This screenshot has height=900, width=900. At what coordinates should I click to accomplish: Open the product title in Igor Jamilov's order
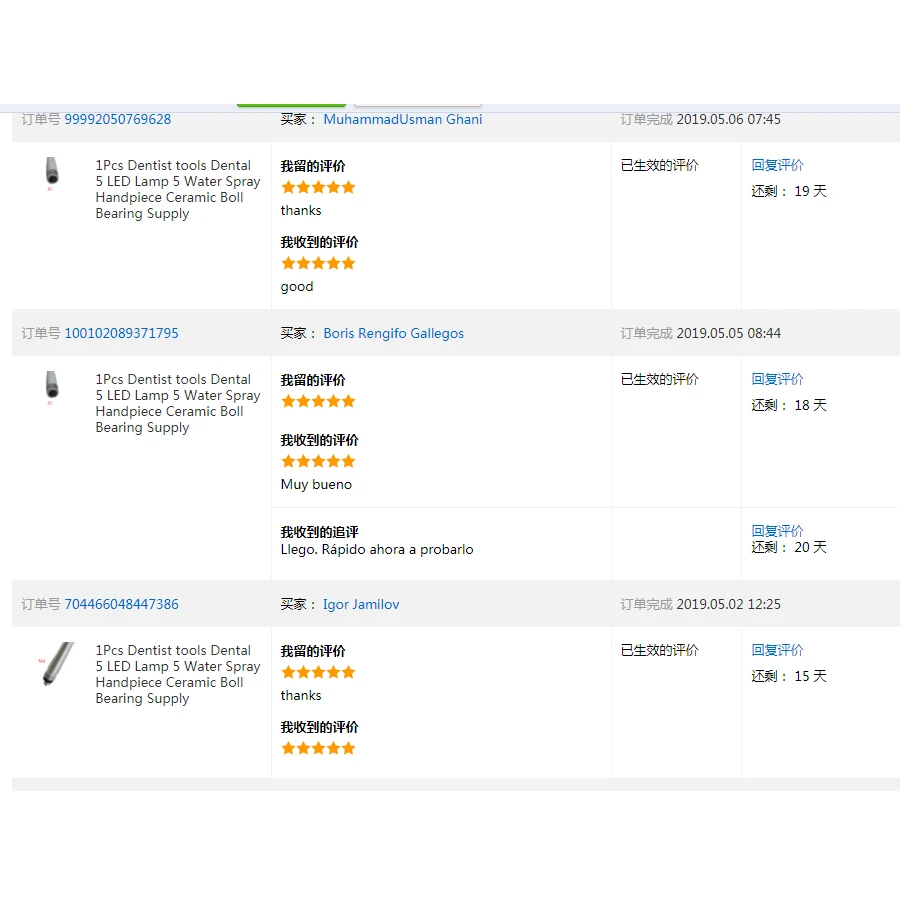[177, 674]
